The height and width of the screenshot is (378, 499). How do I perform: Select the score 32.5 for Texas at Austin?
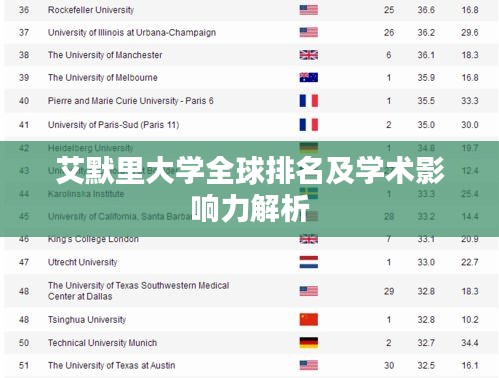[426, 366]
